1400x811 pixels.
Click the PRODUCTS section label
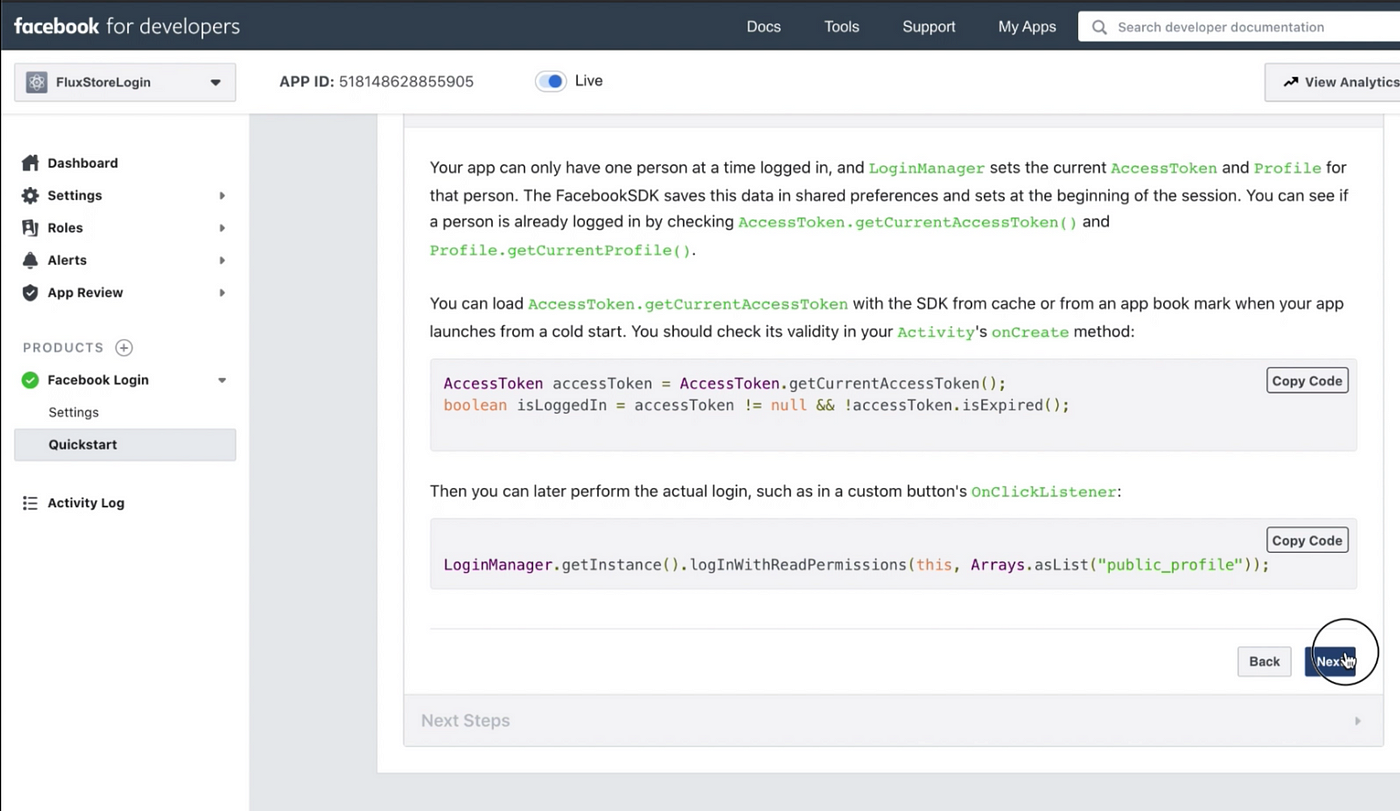[x=63, y=348]
